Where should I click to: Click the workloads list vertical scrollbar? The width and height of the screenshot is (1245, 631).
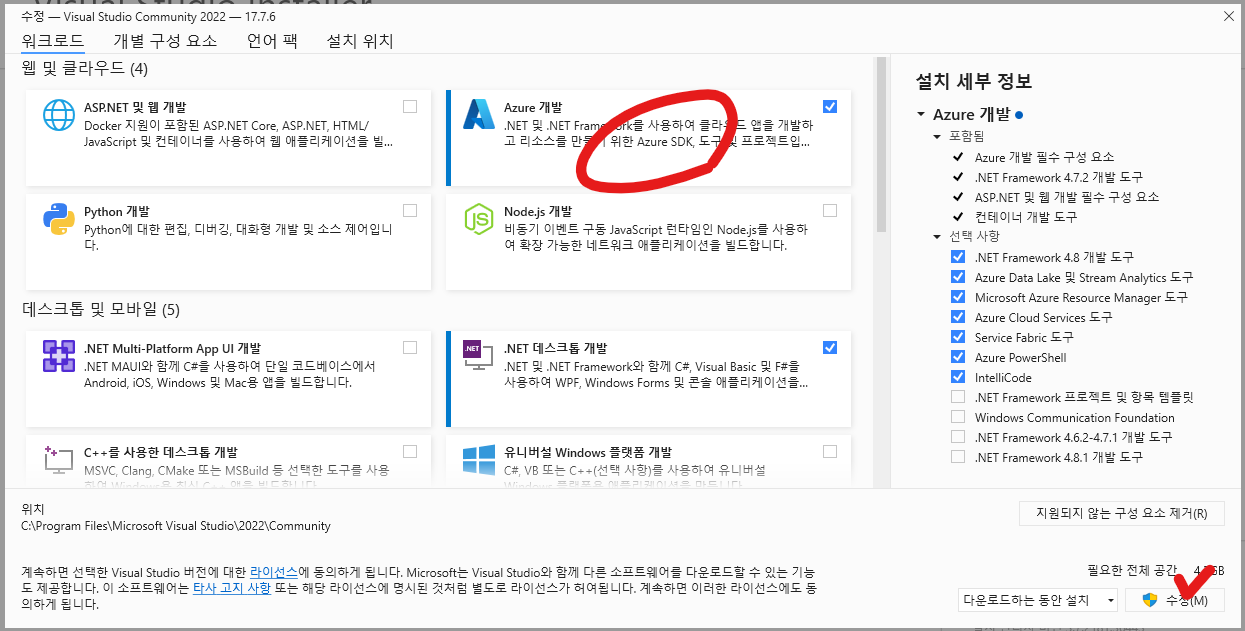881,145
